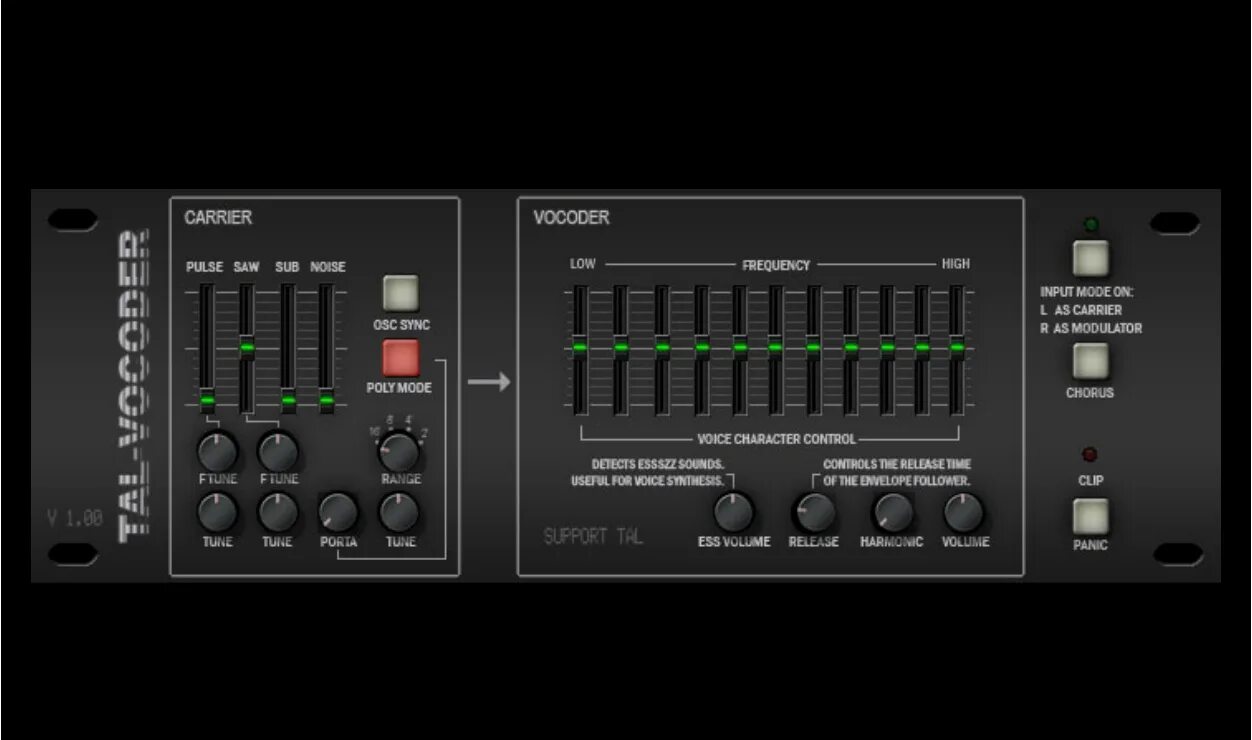Image resolution: width=1252 pixels, height=740 pixels.
Task: Hit the PANIC button
Action: click(x=1091, y=517)
